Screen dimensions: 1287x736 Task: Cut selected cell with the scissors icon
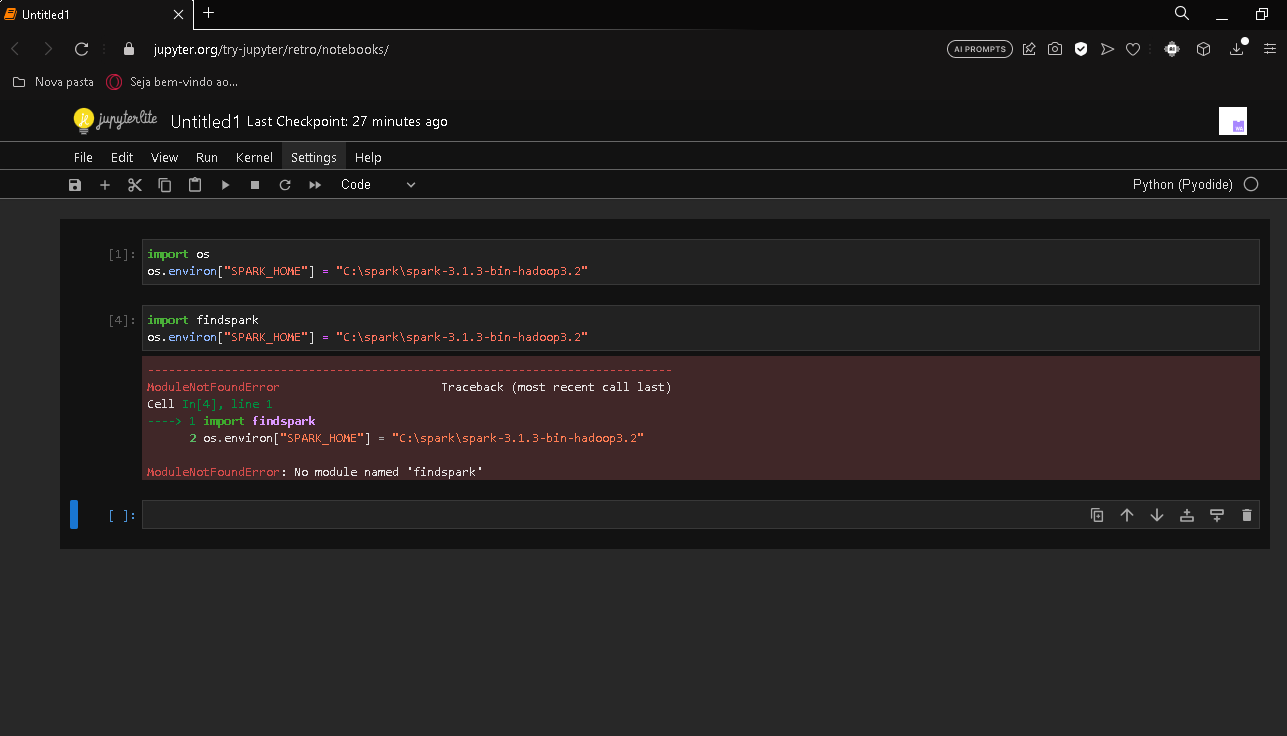point(135,185)
